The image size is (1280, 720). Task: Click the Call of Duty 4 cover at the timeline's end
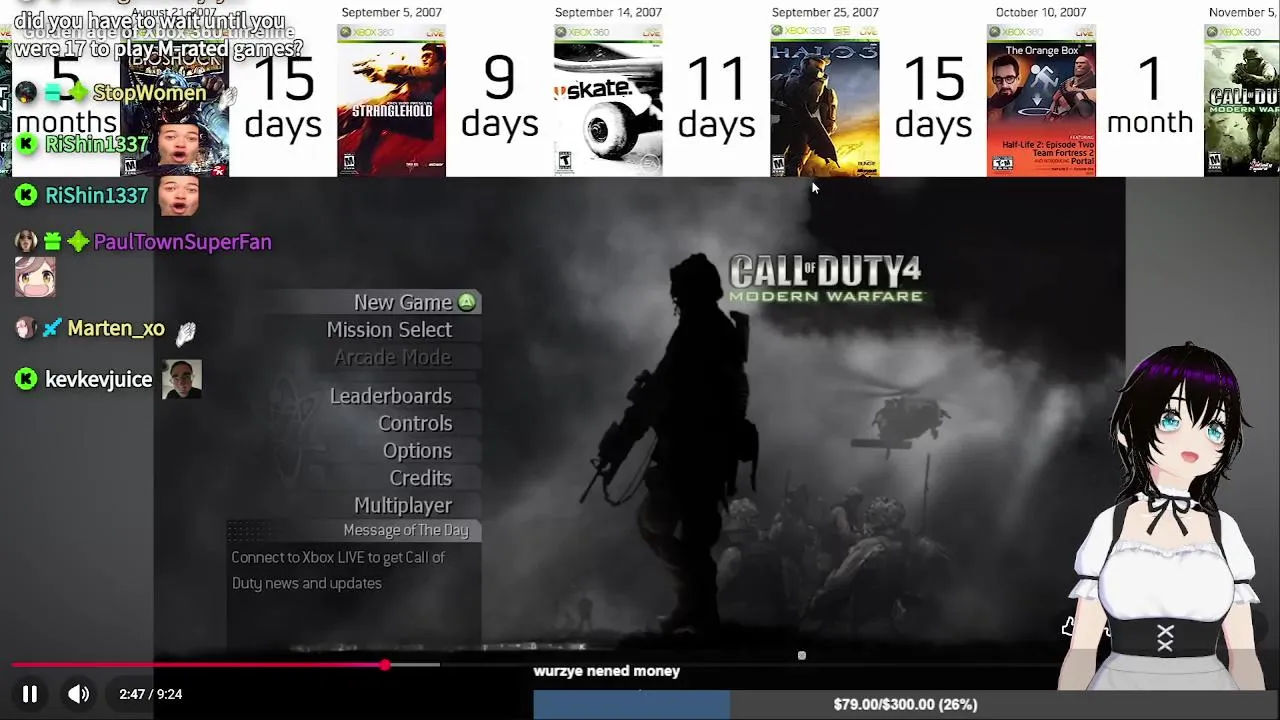point(1242,101)
